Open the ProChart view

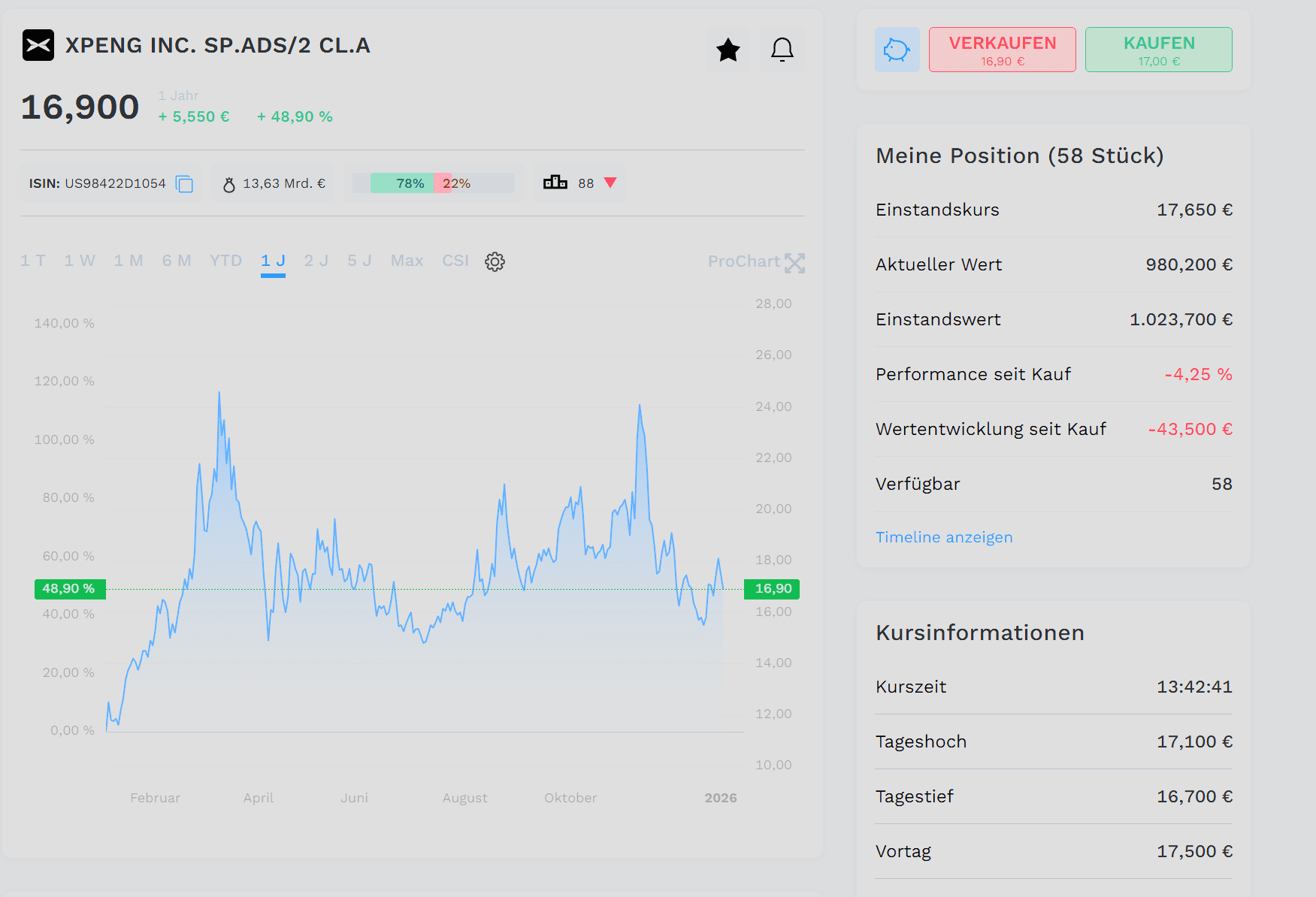pos(743,261)
